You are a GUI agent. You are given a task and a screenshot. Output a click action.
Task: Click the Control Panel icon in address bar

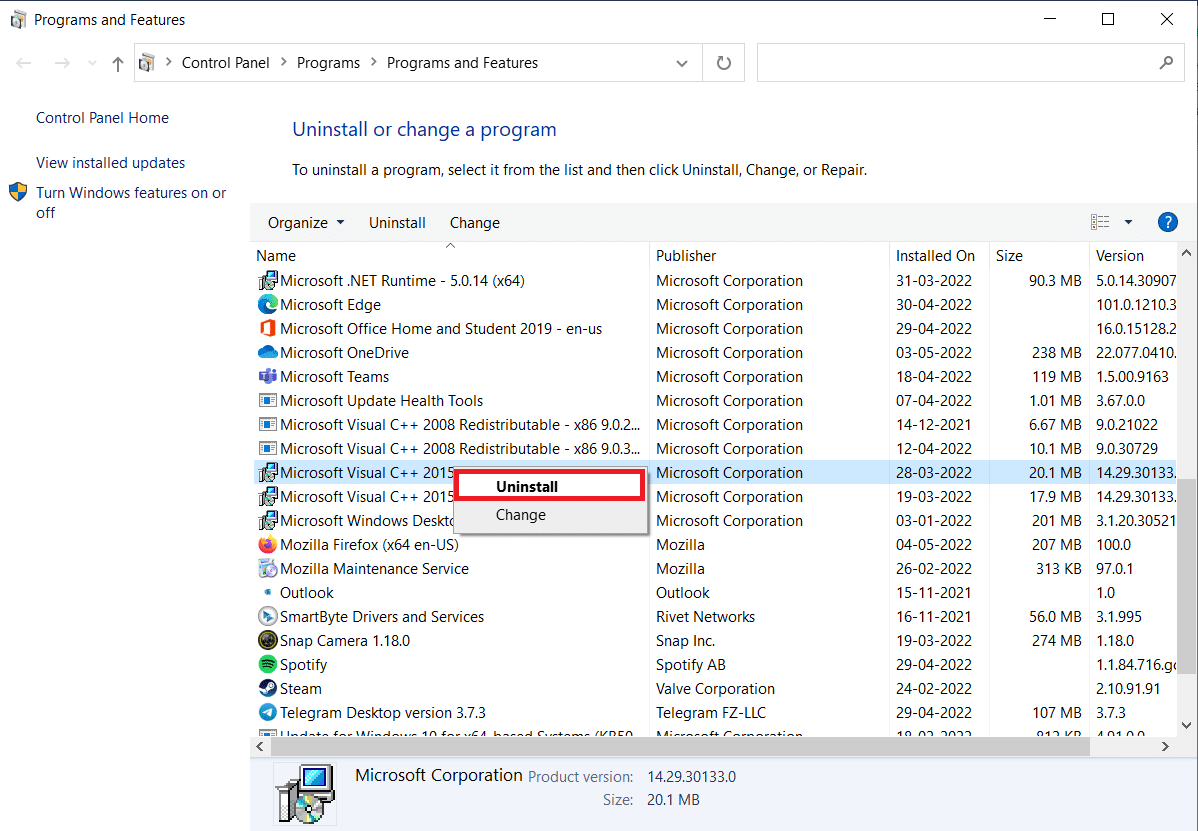coord(147,63)
